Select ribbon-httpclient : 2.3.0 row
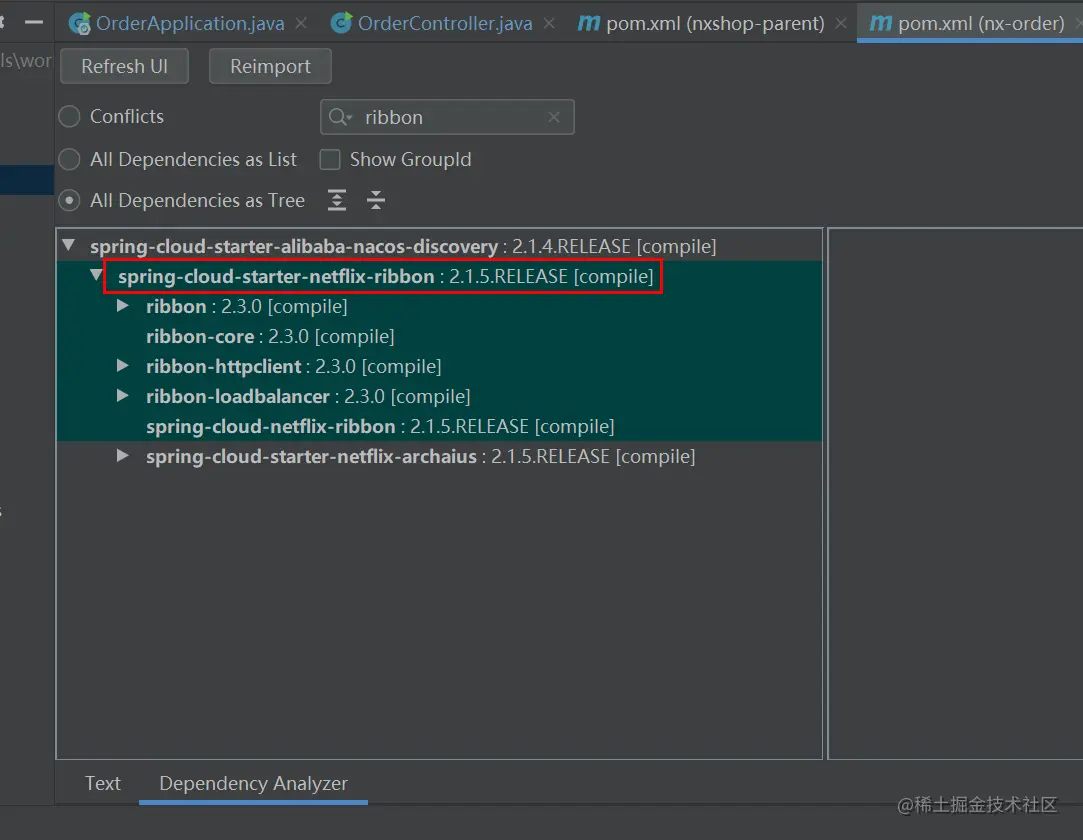The height and width of the screenshot is (840, 1083). coord(439,366)
